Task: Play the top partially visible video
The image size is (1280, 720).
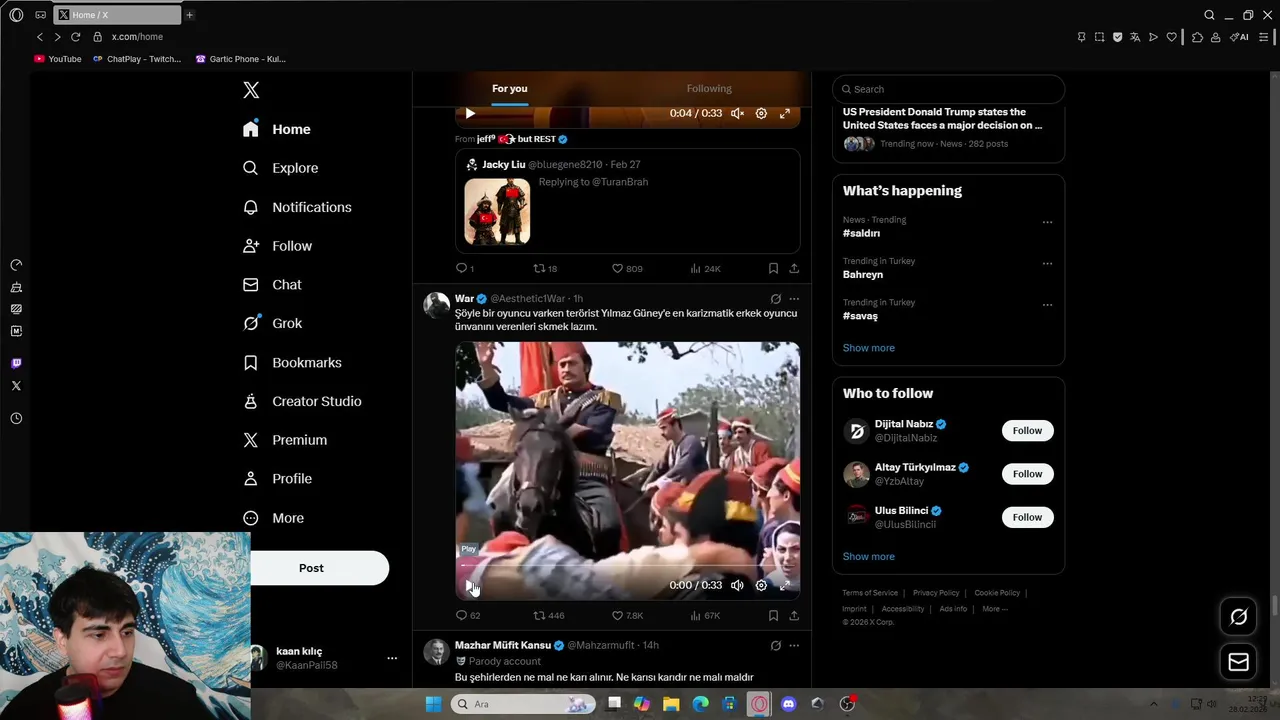Action: coord(470,113)
